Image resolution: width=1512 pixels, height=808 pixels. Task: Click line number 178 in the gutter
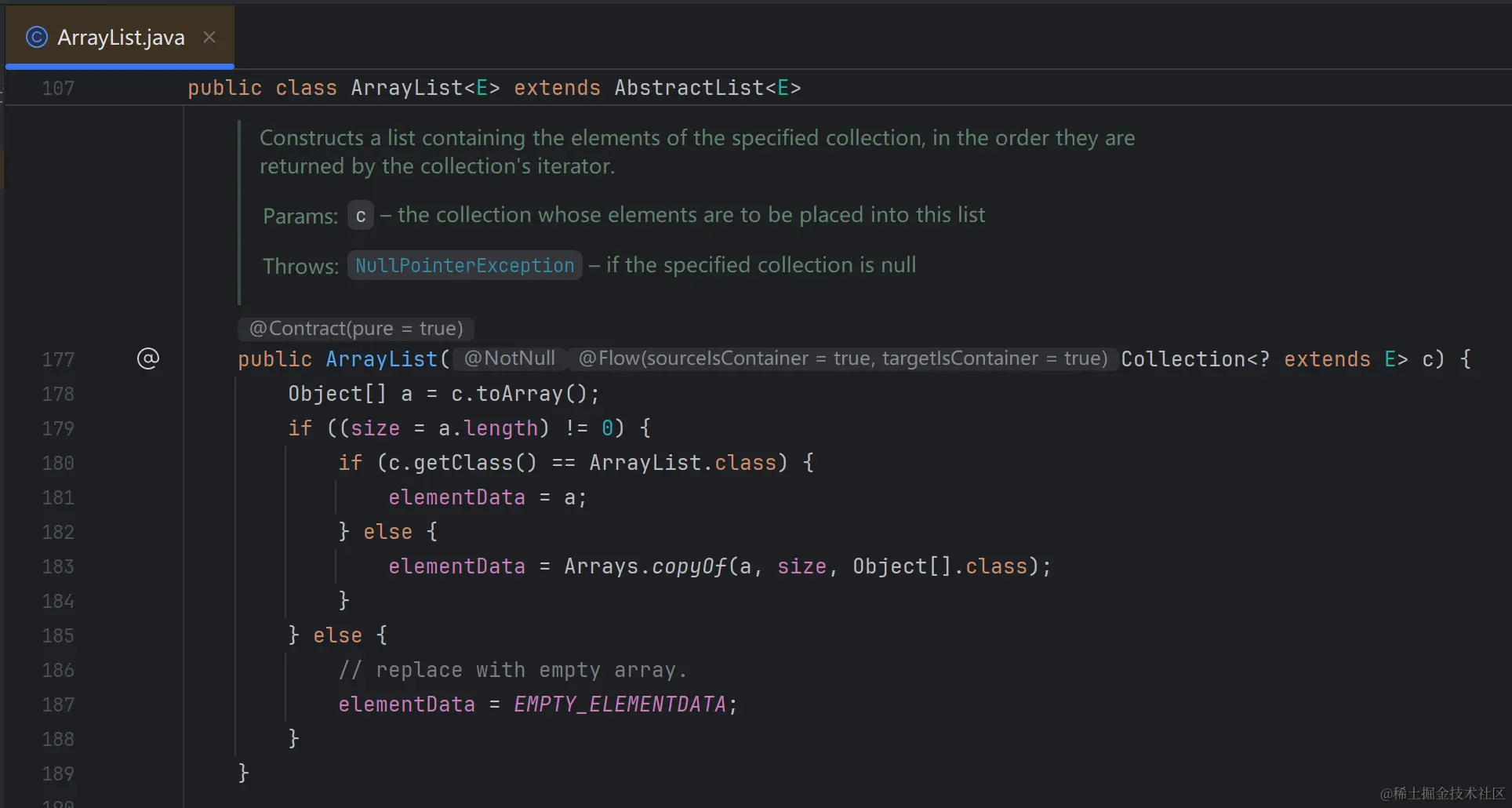[58, 394]
